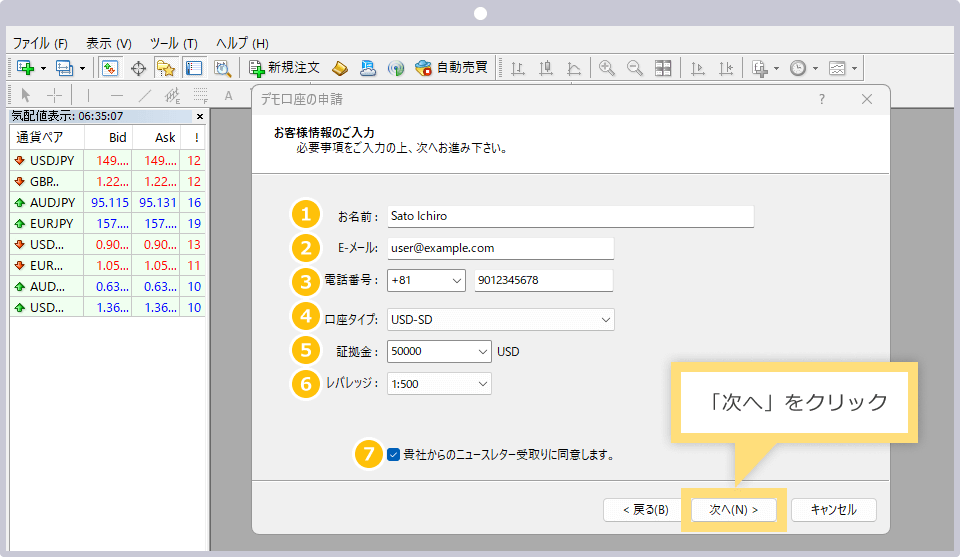Enable auto scroll chart icon
Image resolution: width=960 pixels, height=557 pixels.
[698, 68]
